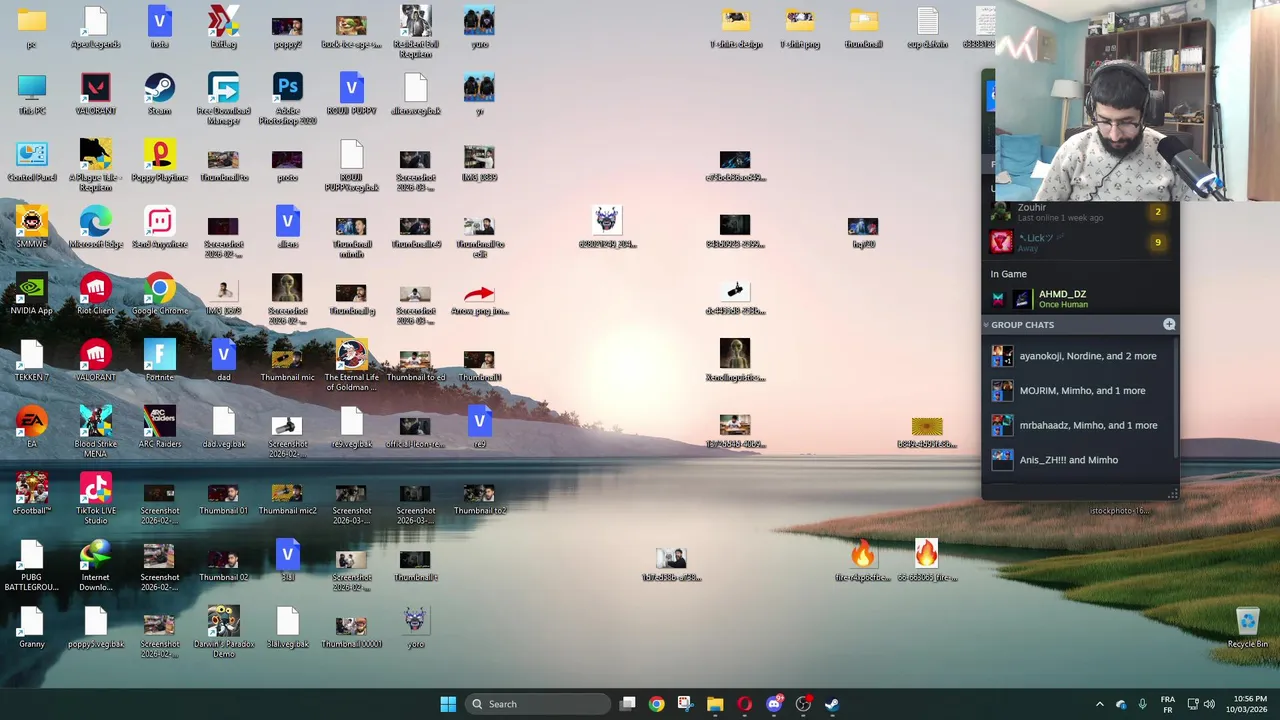Select the Recycle Bin desktop icon

tap(1247, 627)
